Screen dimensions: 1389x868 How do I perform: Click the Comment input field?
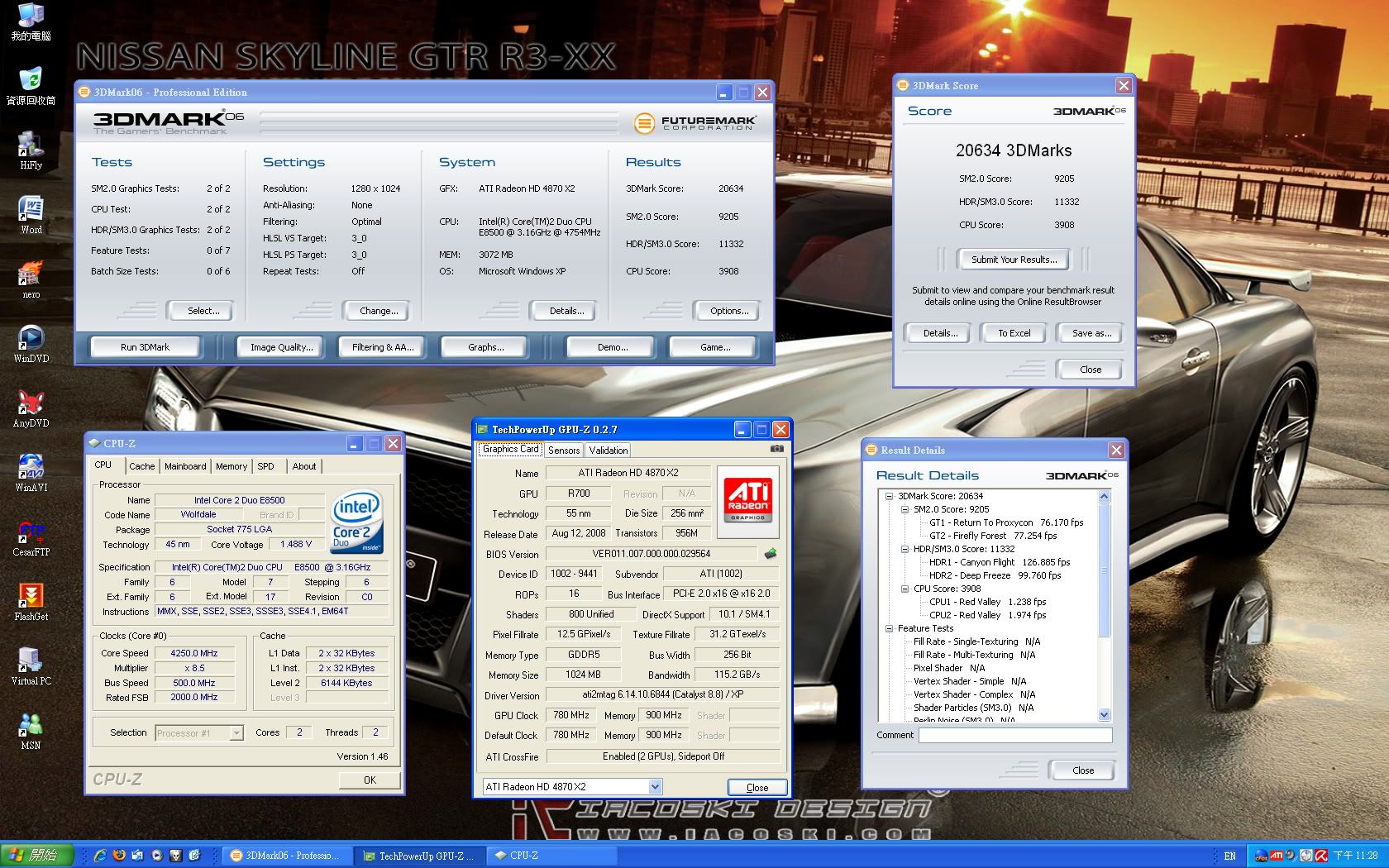[1015, 735]
